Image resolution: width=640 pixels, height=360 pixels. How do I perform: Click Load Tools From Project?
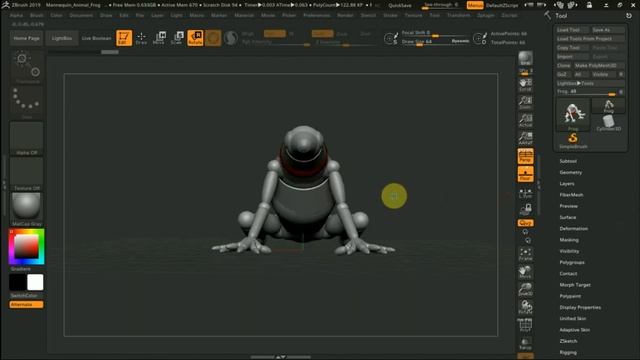[x=590, y=39]
